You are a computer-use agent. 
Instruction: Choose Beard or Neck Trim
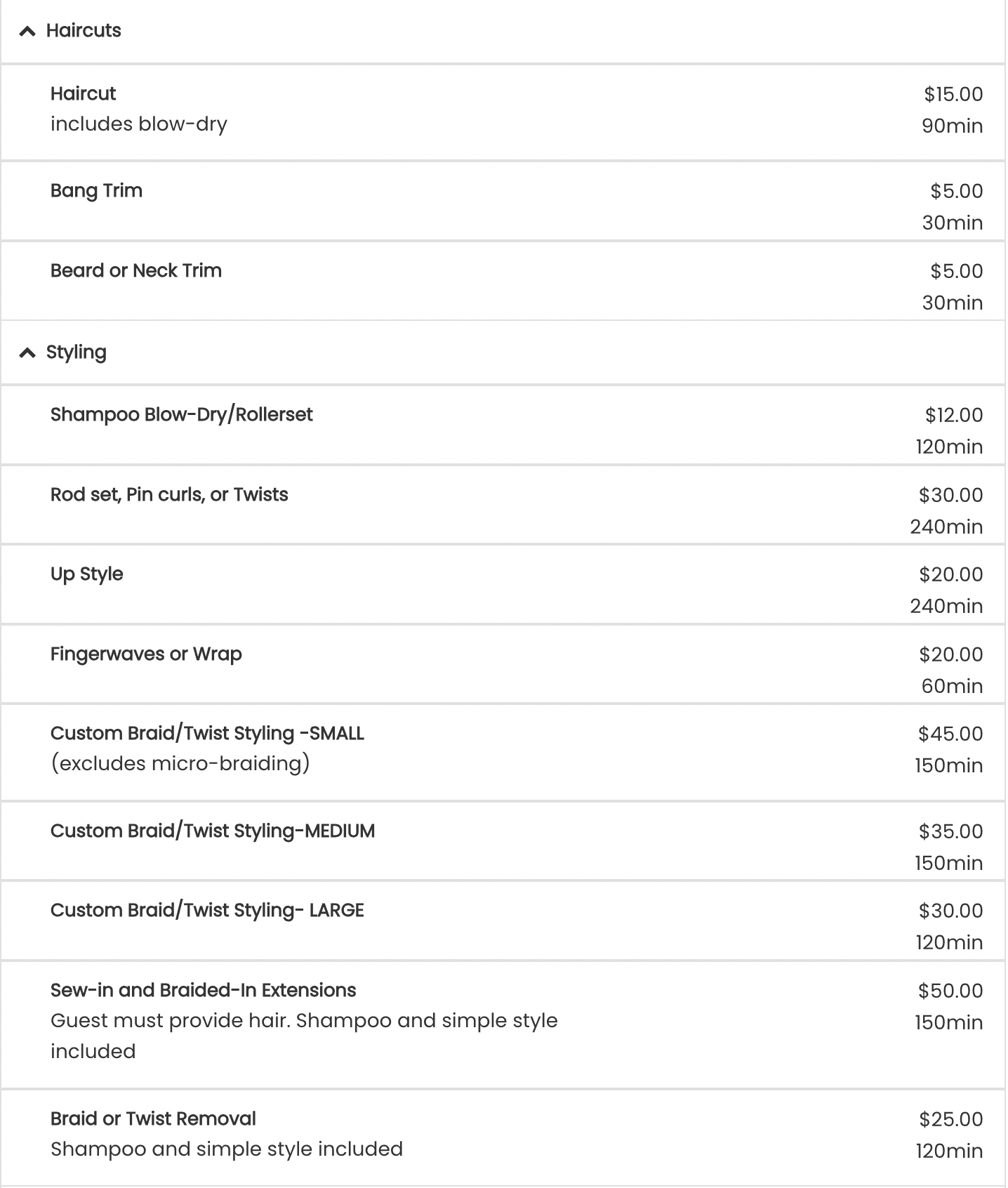click(503, 282)
